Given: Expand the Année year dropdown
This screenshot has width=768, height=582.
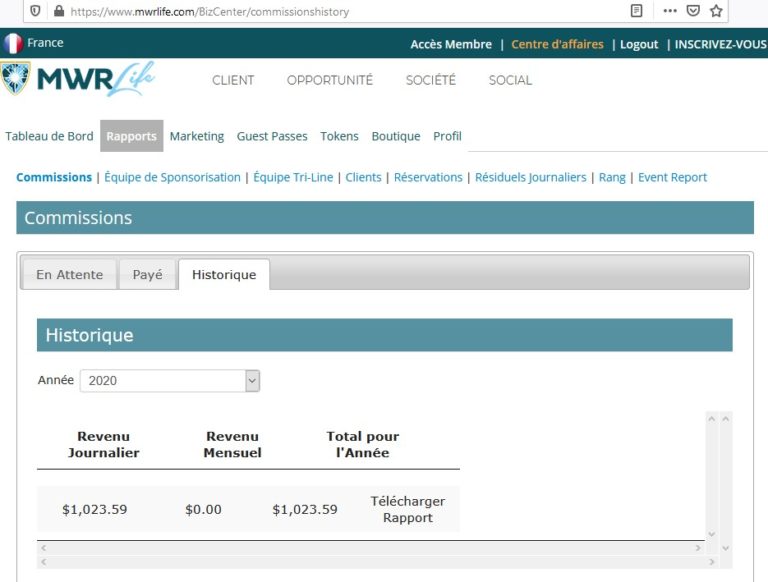Looking at the screenshot, I should [252, 380].
